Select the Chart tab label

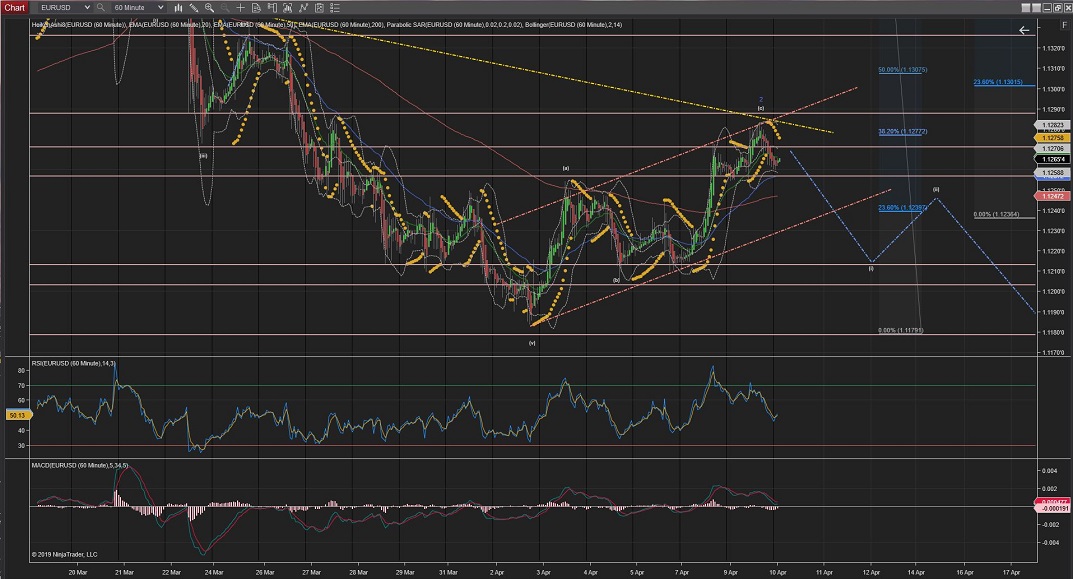pyautogui.click(x=13, y=7)
